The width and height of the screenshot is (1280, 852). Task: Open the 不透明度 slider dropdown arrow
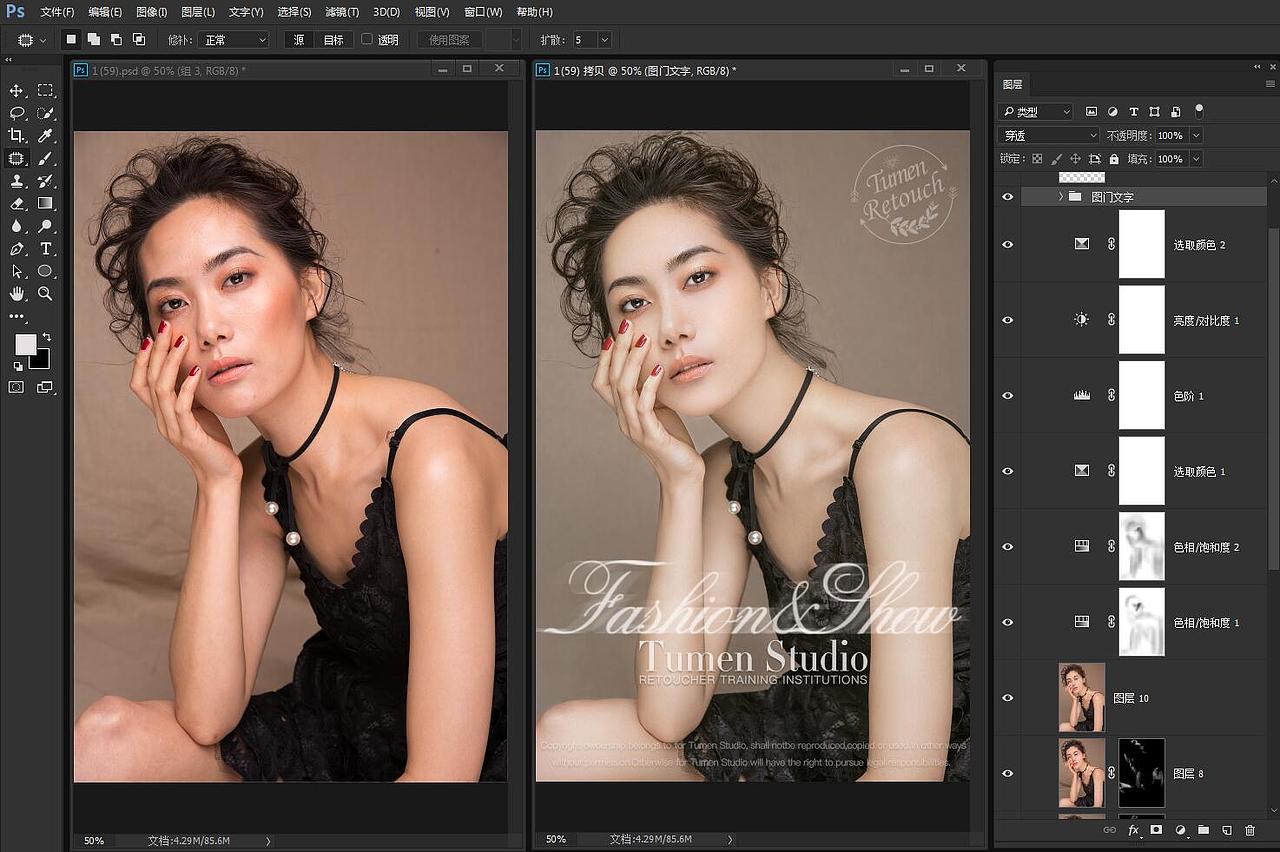tap(1196, 135)
